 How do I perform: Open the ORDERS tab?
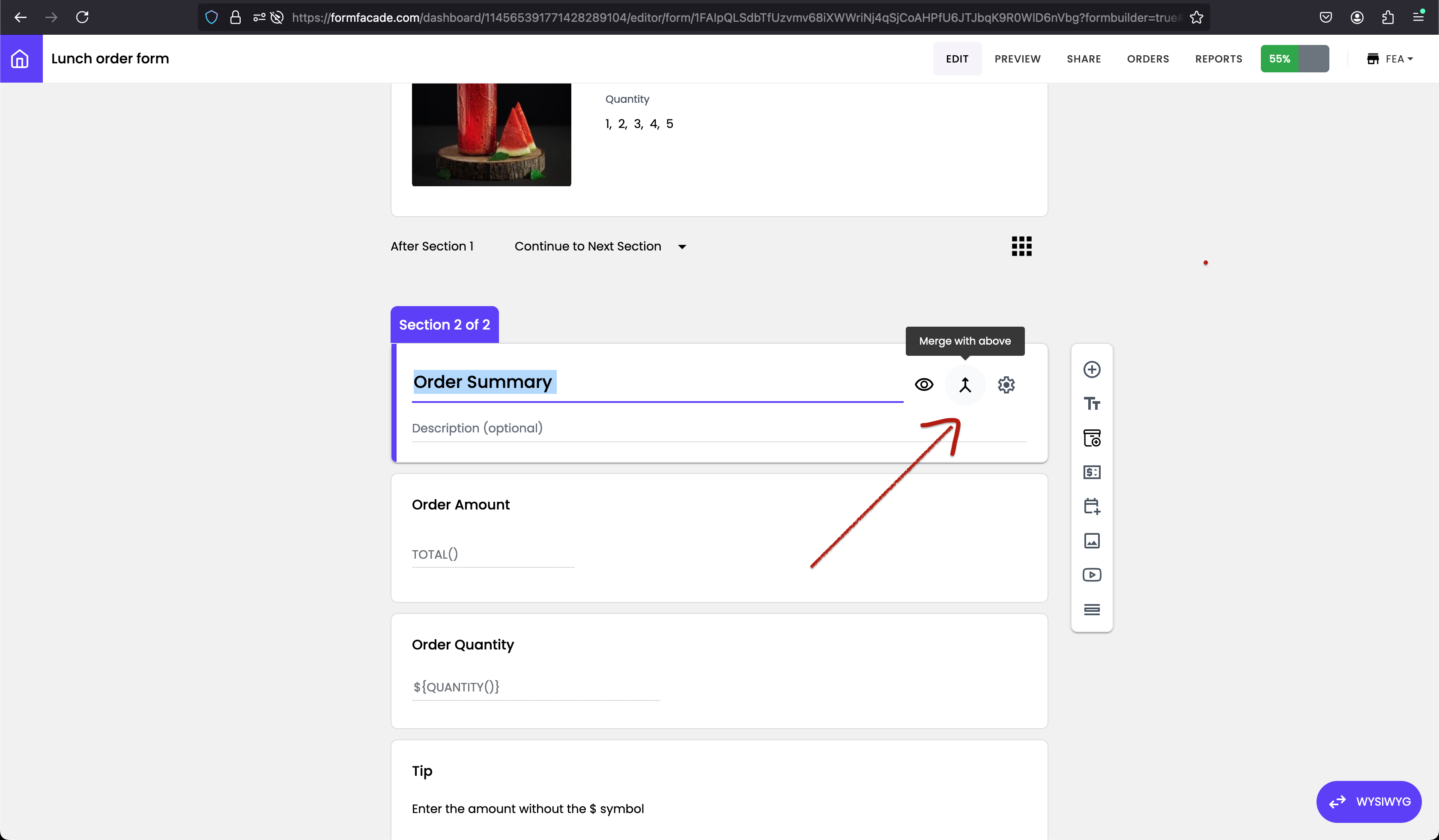(x=1147, y=59)
